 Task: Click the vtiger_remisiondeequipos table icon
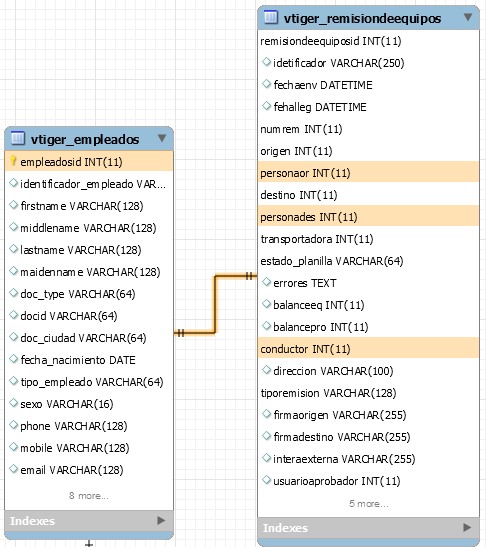(x=271, y=17)
